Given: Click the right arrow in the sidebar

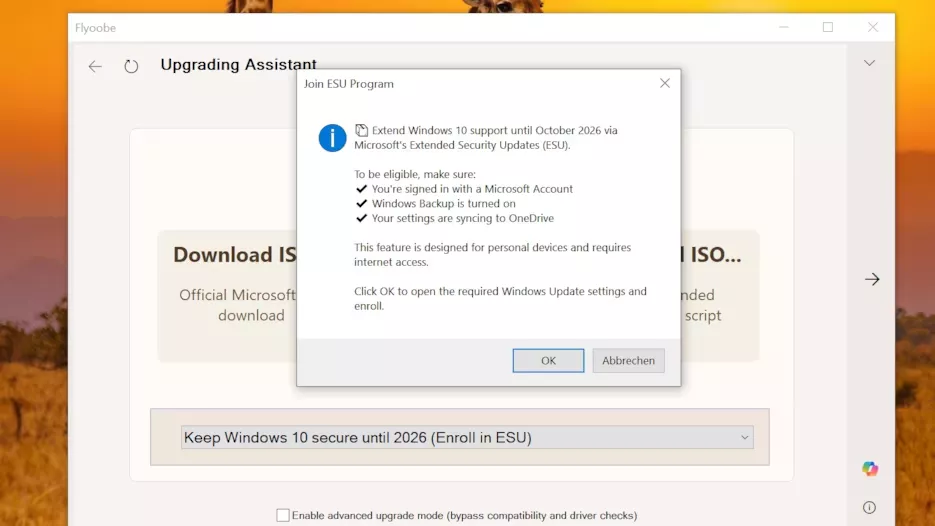Looking at the screenshot, I should (872, 279).
